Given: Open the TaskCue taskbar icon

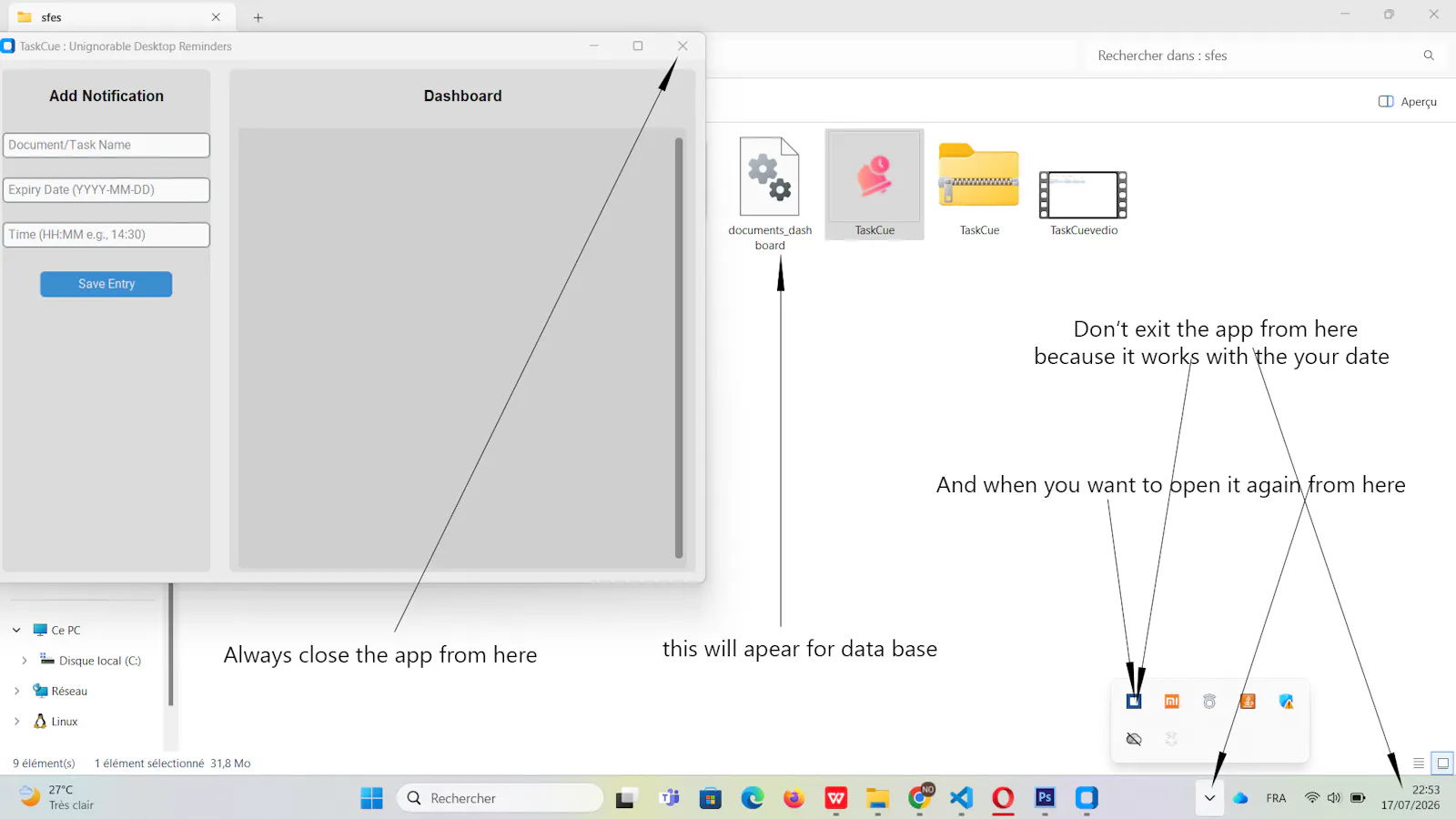Looking at the screenshot, I should (x=1087, y=798).
